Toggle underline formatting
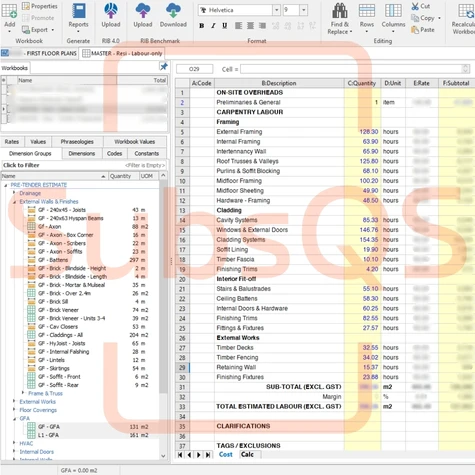Screen dimensions: 475x475 tap(225, 26)
